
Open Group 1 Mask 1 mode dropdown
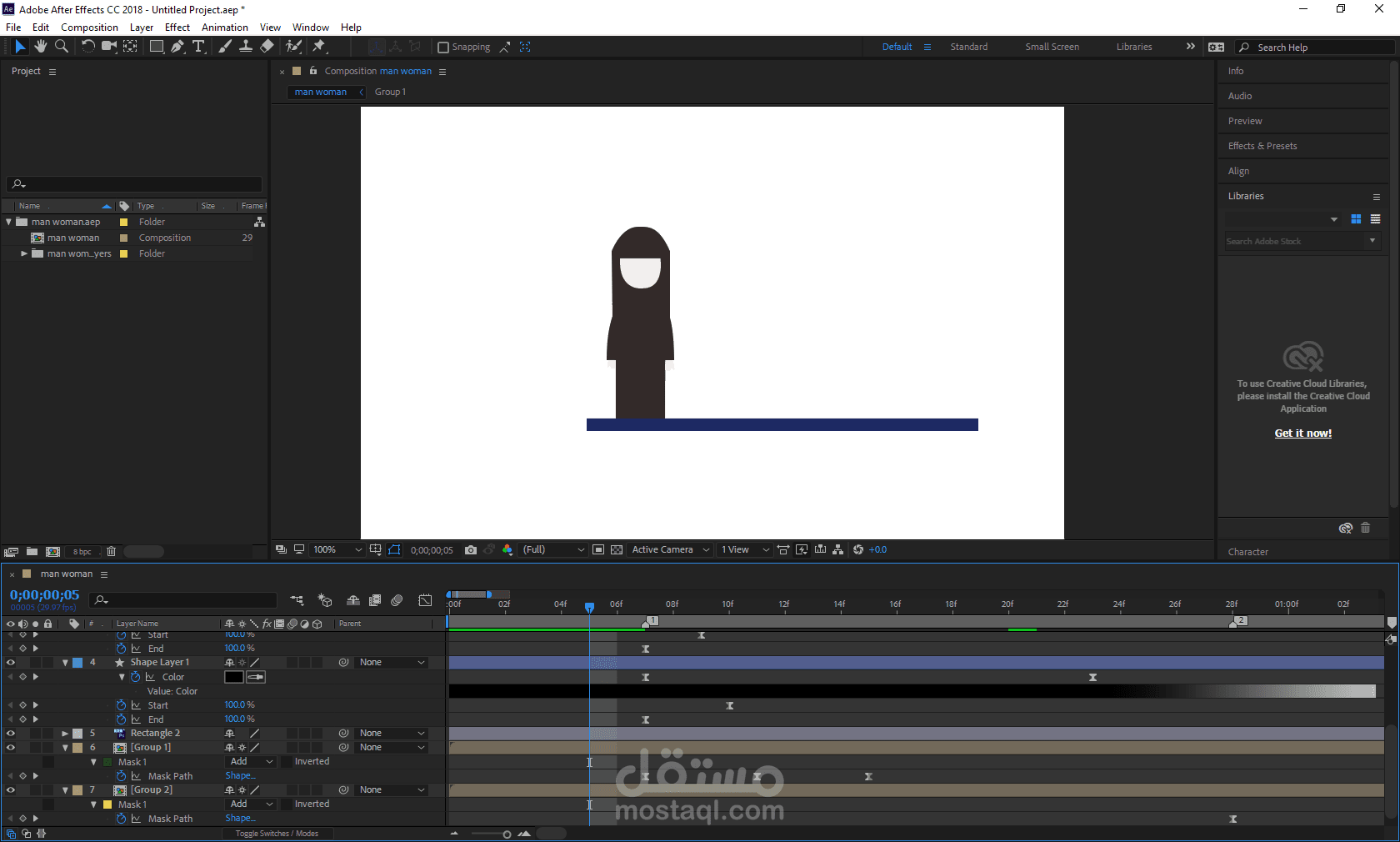(251, 762)
